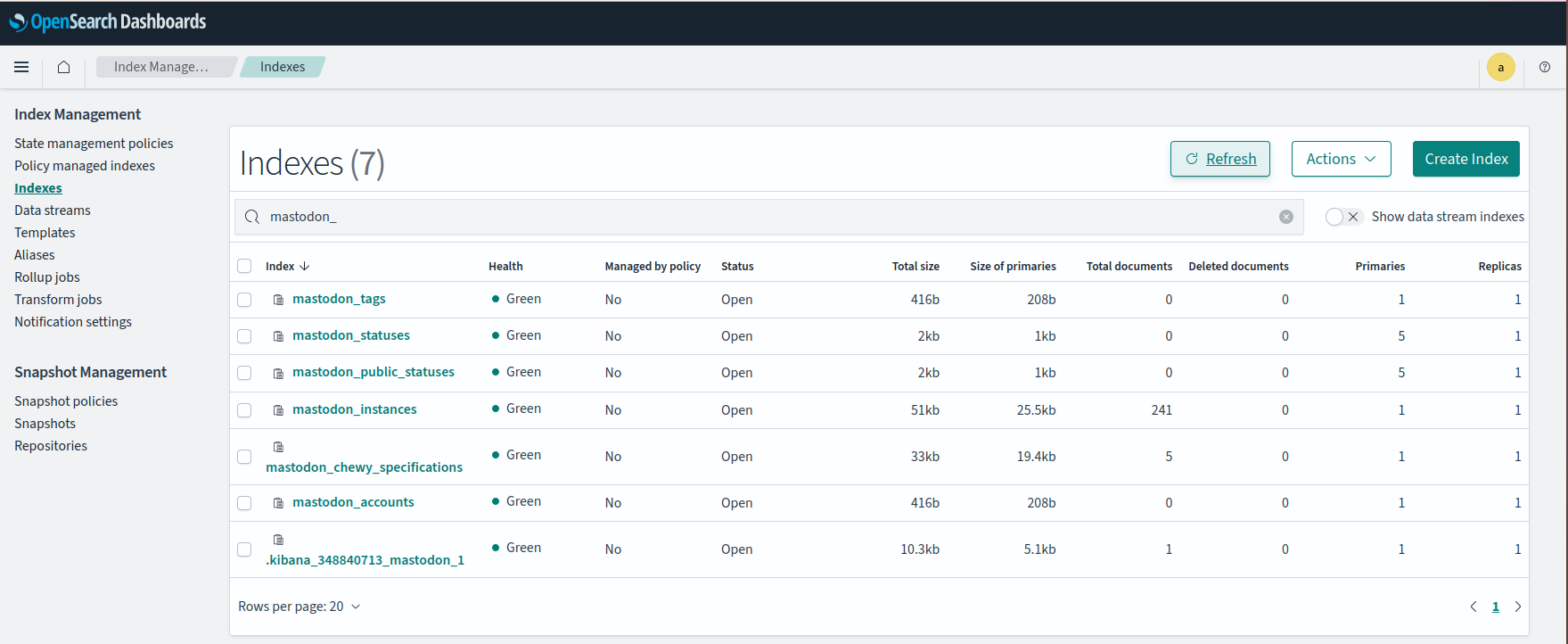Open the mastodon_public_statuses index link
This screenshot has width=1568, height=644.
click(374, 372)
